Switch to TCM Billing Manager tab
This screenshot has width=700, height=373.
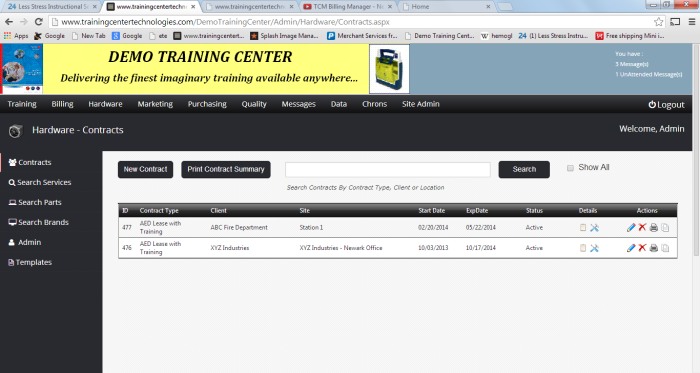(348, 7)
